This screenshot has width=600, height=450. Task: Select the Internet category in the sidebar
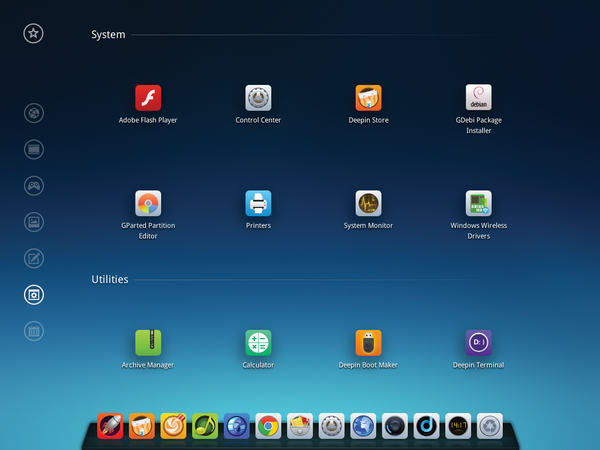tap(34, 113)
